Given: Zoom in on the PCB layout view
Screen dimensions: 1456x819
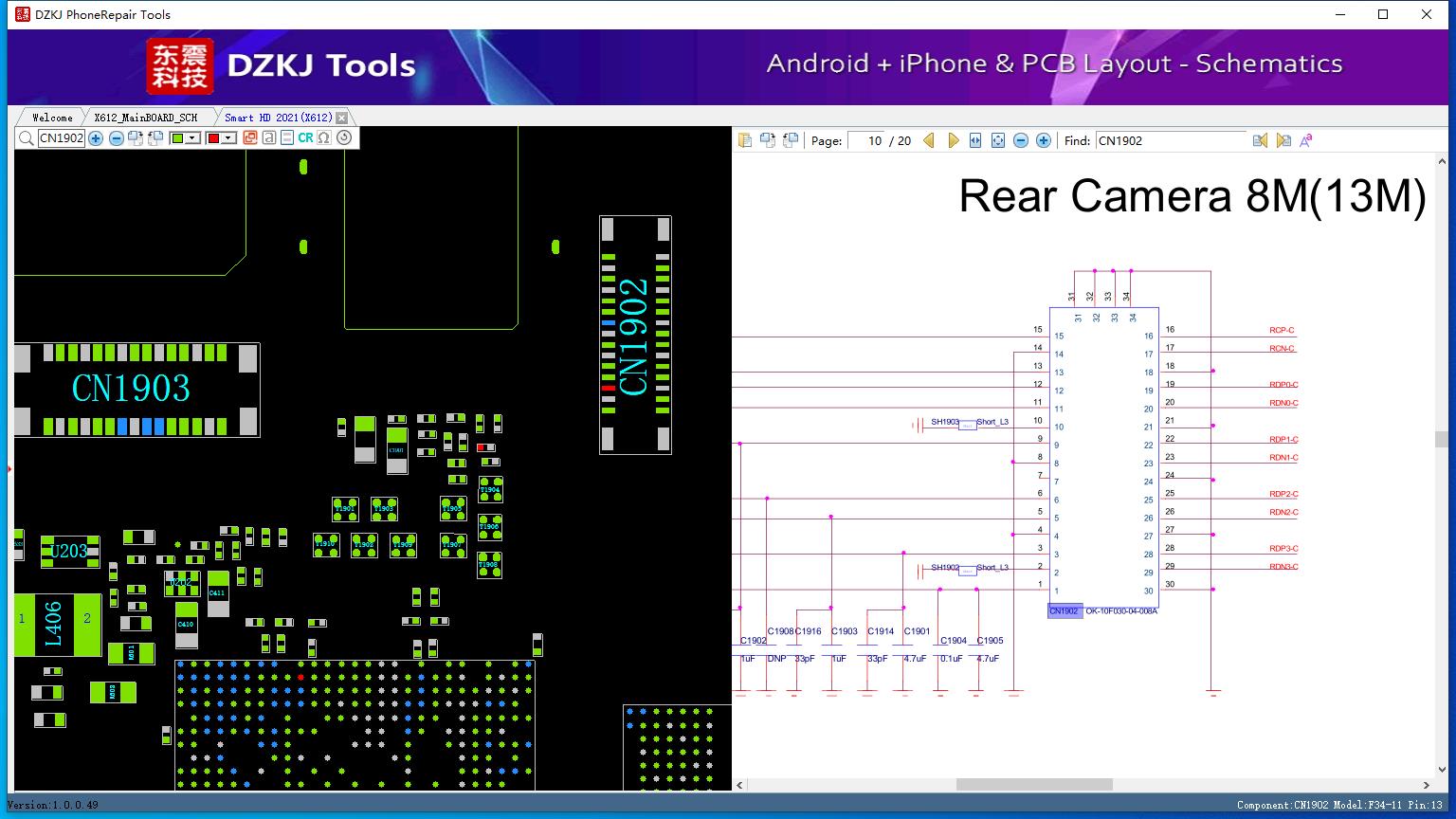Looking at the screenshot, I should click(x=96, y=138).
